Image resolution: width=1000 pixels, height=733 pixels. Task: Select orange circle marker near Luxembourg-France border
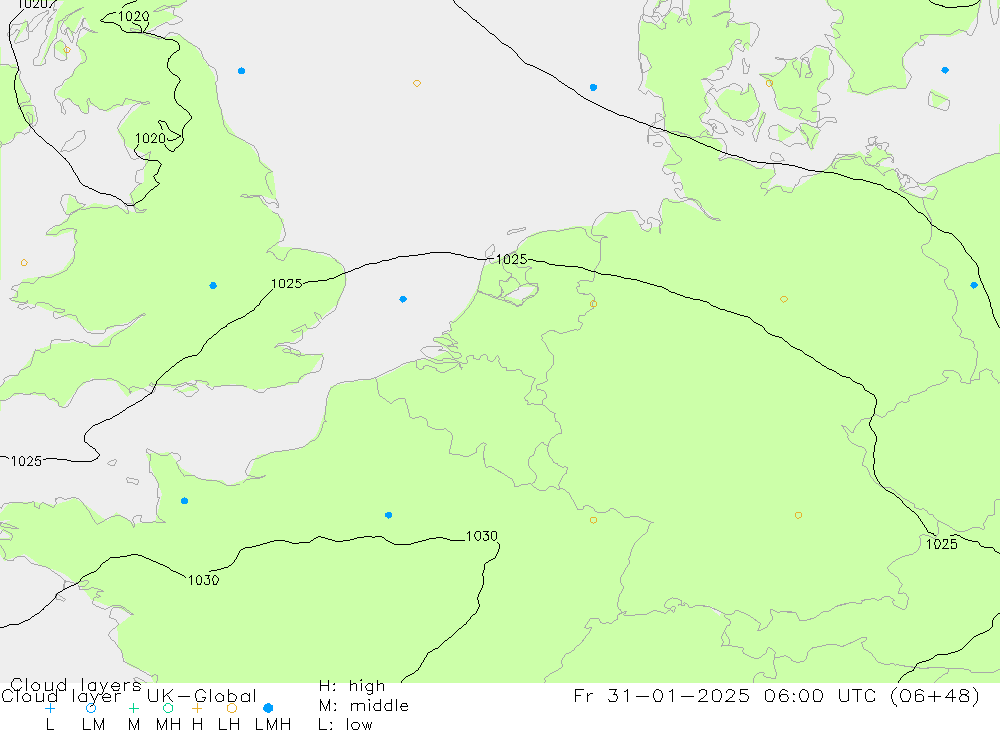pyautogui.click(x=593, y=521)
